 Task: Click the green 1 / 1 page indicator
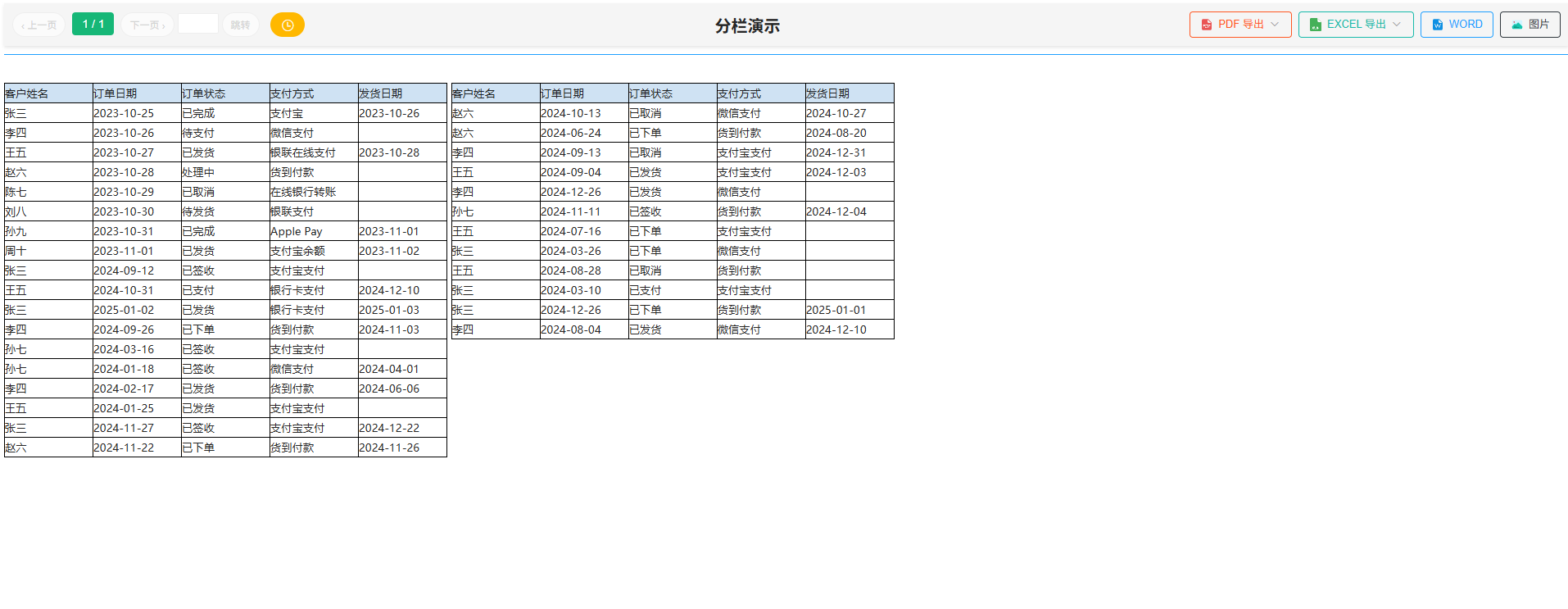tap(93, 25)
